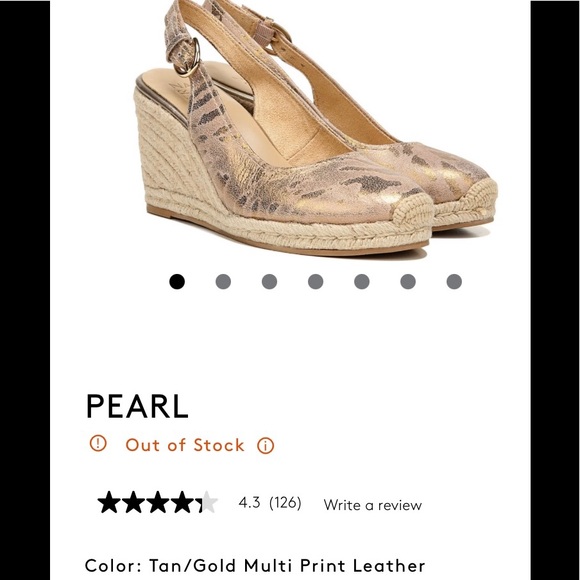Click the info icon after Out of Stock
The height and width of the screenshot is (580, 580).
click(x=266, y=446)
